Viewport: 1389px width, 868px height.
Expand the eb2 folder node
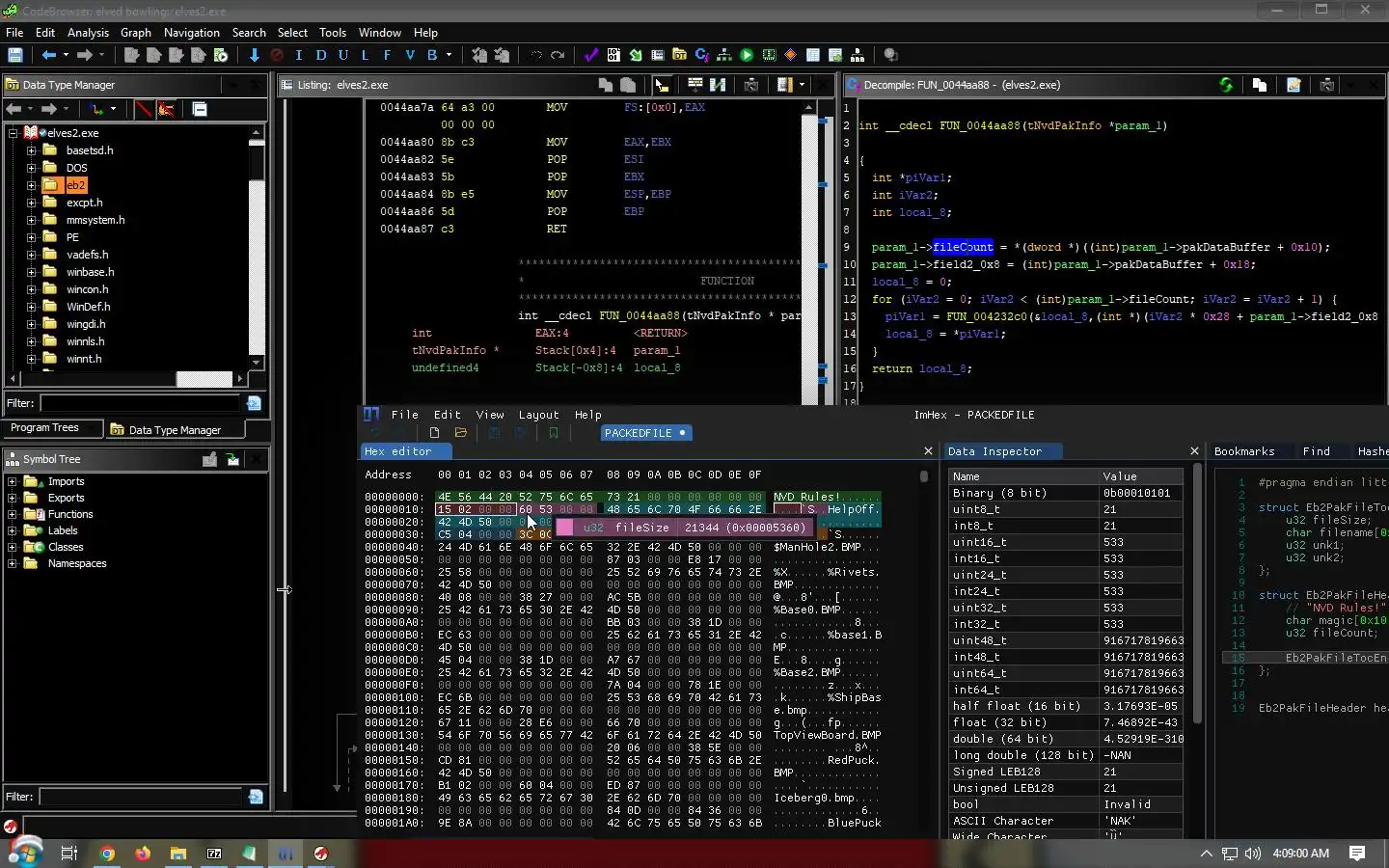[x=32, y=185]
